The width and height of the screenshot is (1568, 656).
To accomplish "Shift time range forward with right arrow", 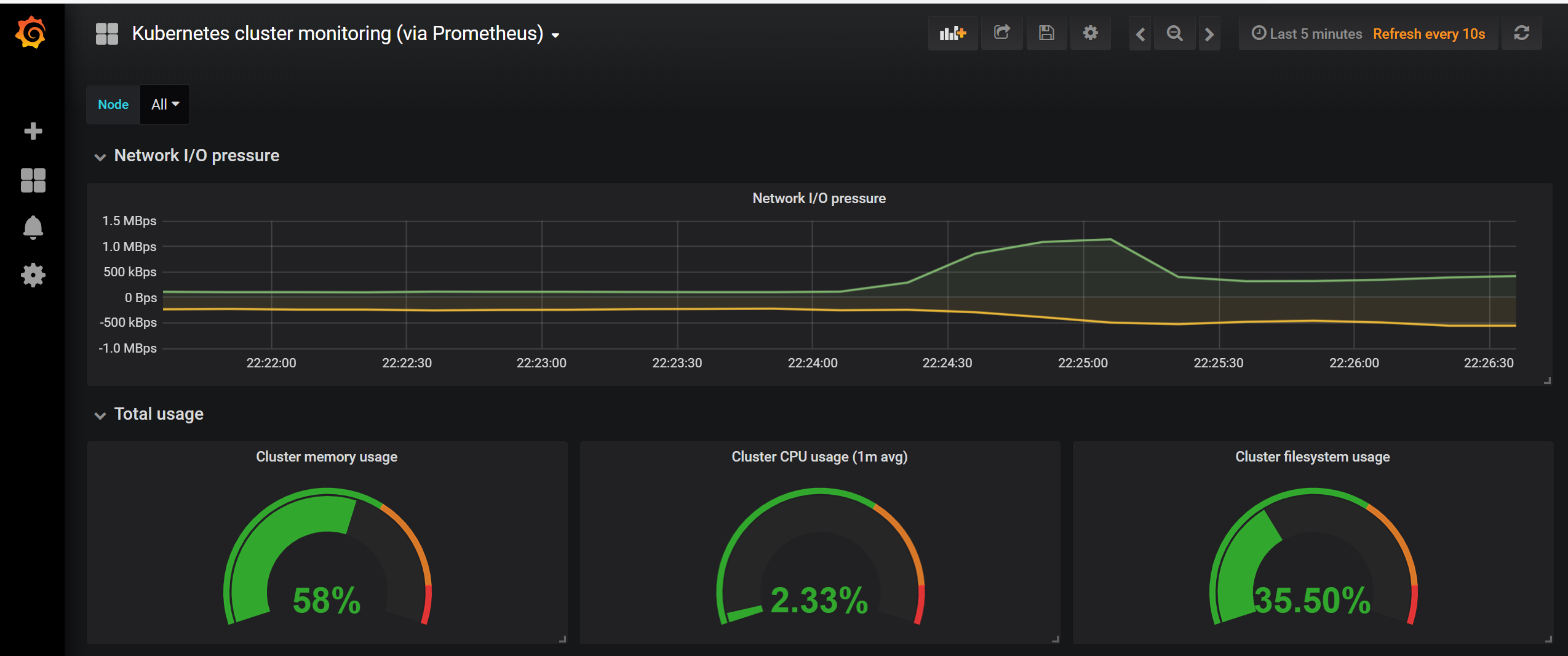I will point(1209,34).
